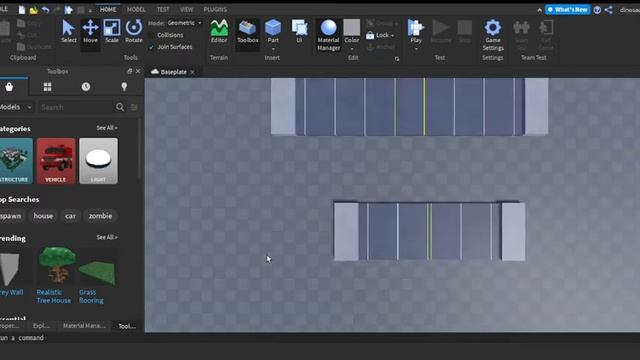
Task: Select Realistic Tree House model
Action: tap(56, 276)
